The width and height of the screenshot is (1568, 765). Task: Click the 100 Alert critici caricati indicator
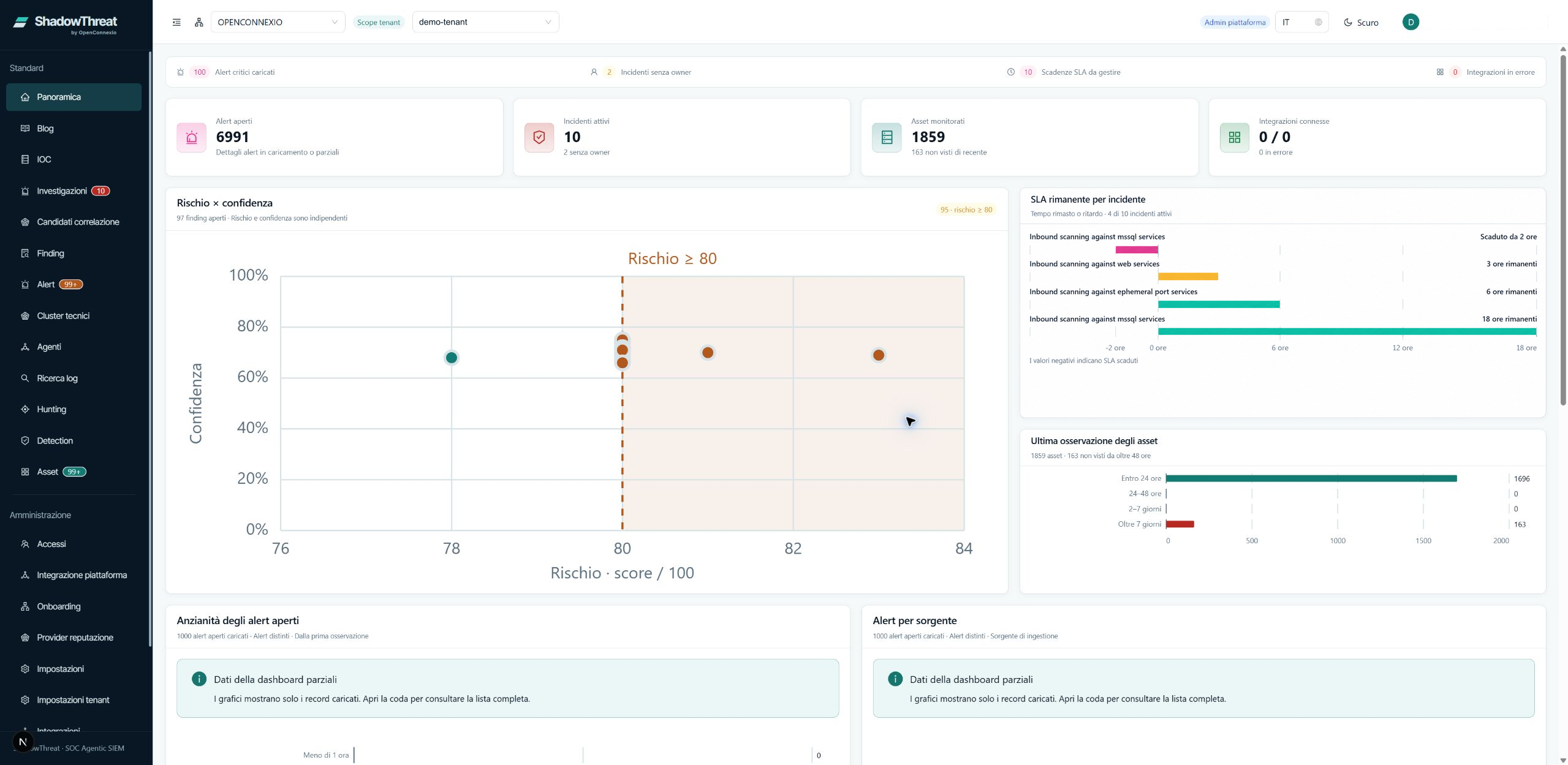point(225,72)
